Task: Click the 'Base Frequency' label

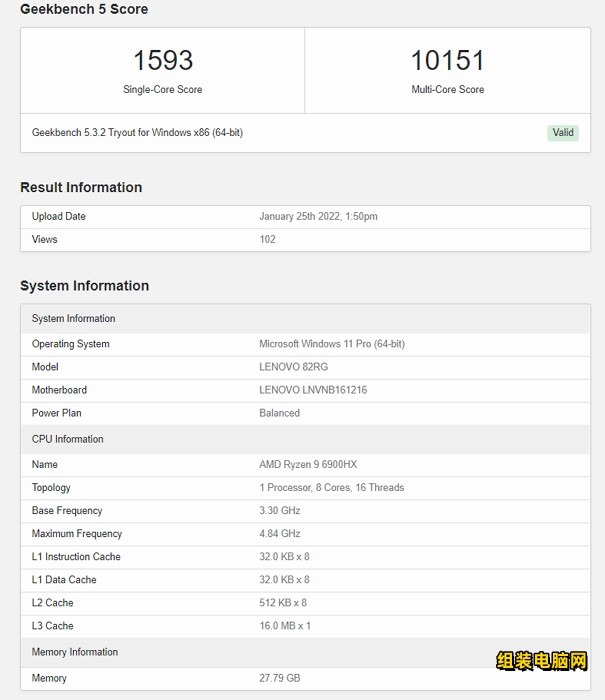Action: tap(67, 511)
